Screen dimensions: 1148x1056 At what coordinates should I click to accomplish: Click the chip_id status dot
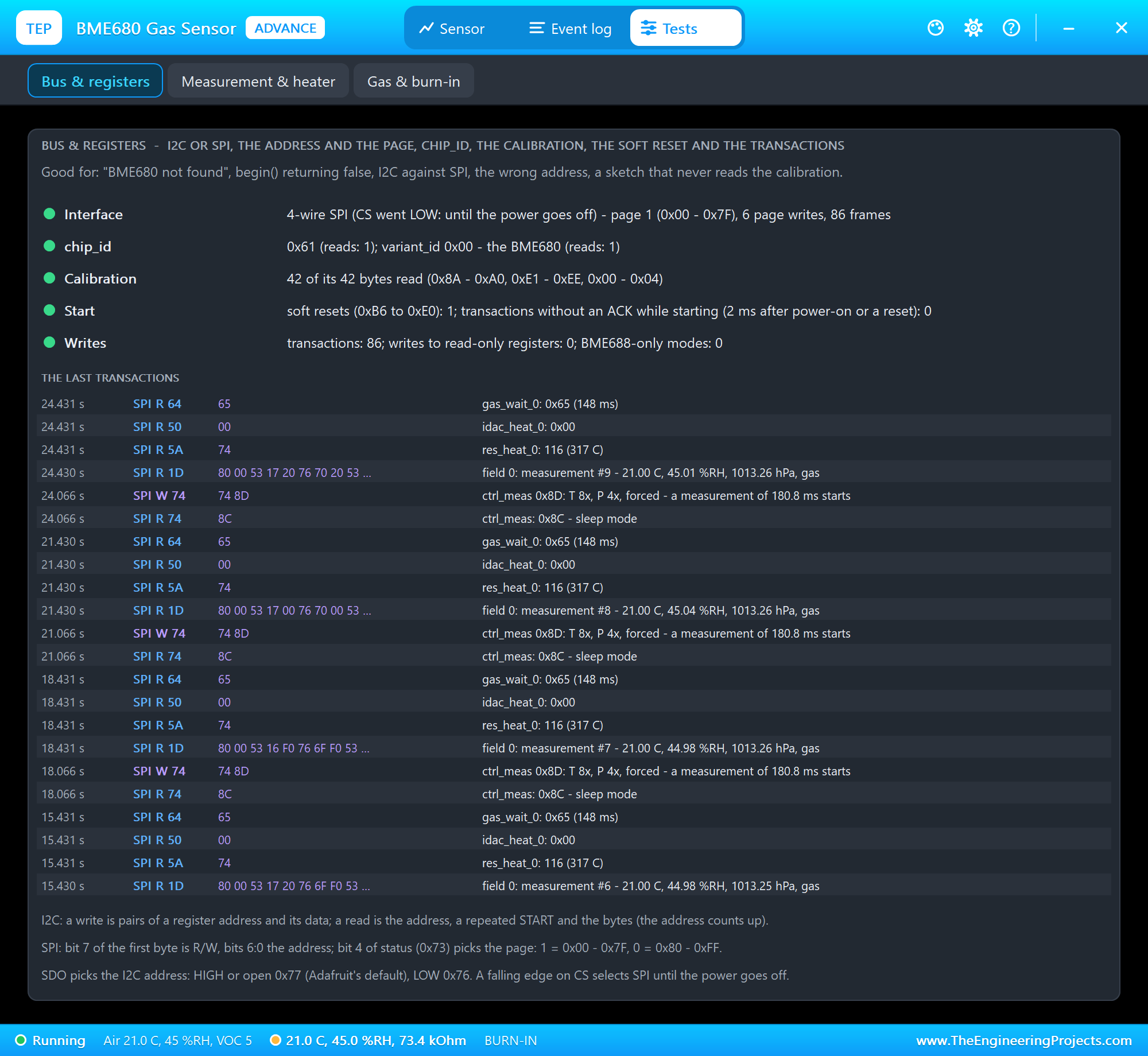[49, 246]
